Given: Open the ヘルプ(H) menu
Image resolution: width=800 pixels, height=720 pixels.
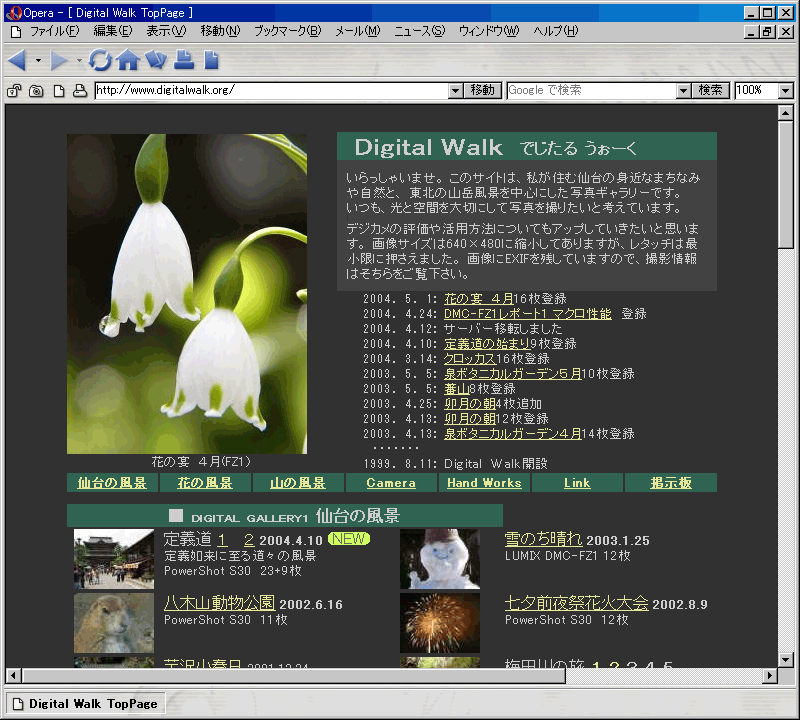Looking at the screenshot, I should pyautogui.click(x=556, y=31).
